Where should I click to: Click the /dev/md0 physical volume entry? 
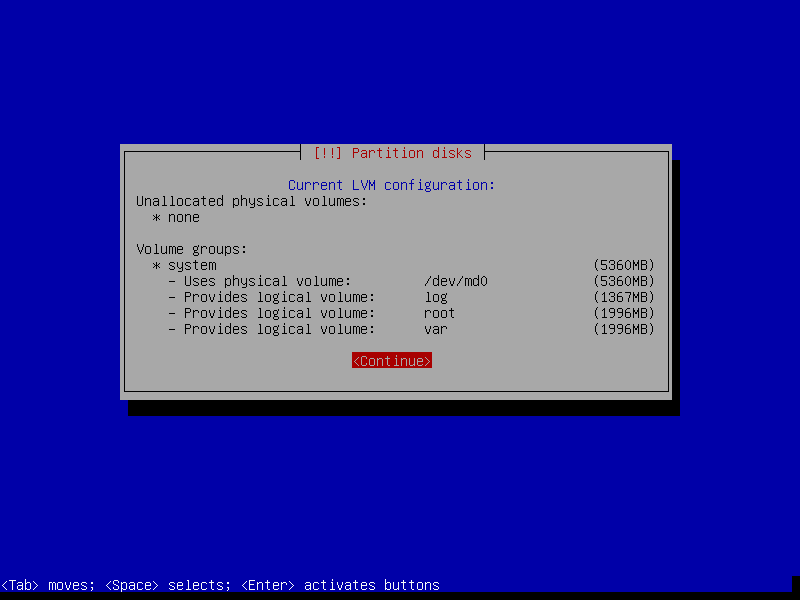click(x=458, y=281)
